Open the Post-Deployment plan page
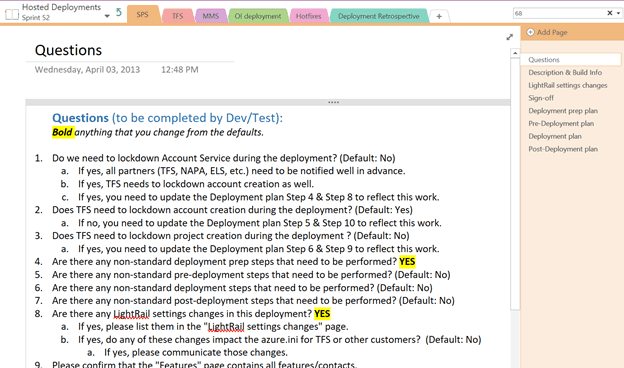 click(x=563, y=149)
